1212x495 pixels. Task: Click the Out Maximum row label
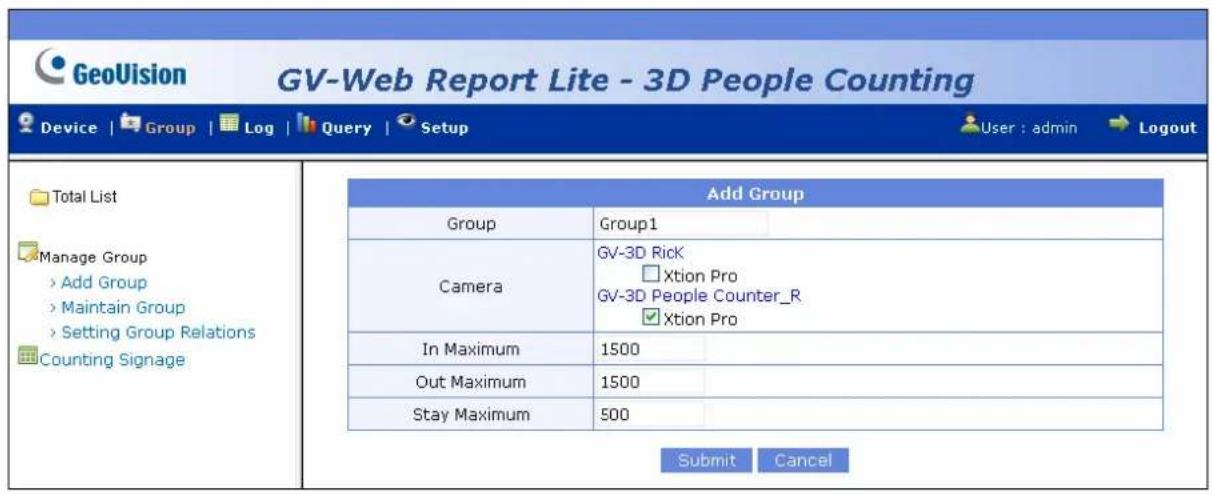point(469,381)
